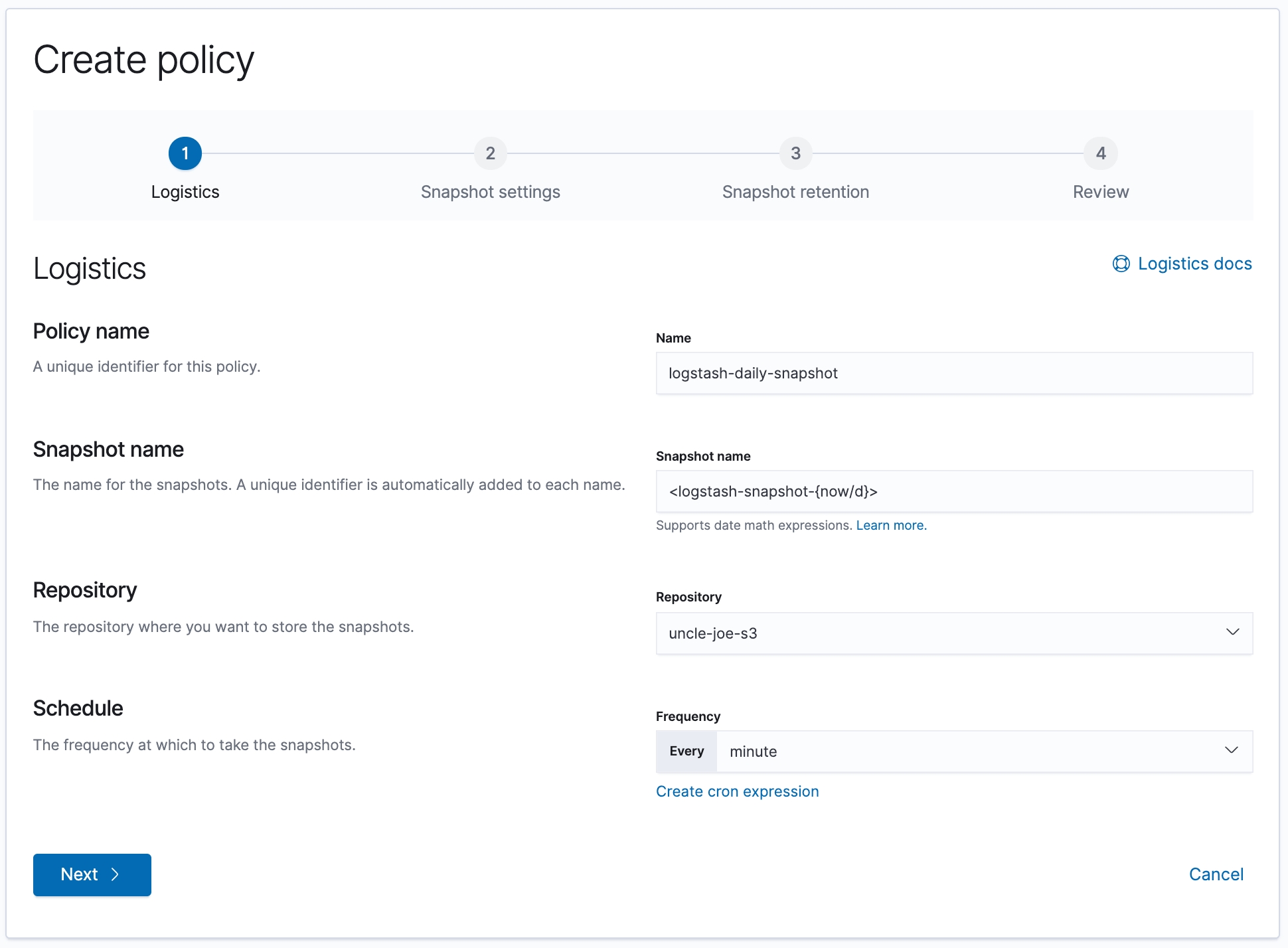Click into the Snapshot name field
The width and height of the screenshot is (1288, 948).
954,491
